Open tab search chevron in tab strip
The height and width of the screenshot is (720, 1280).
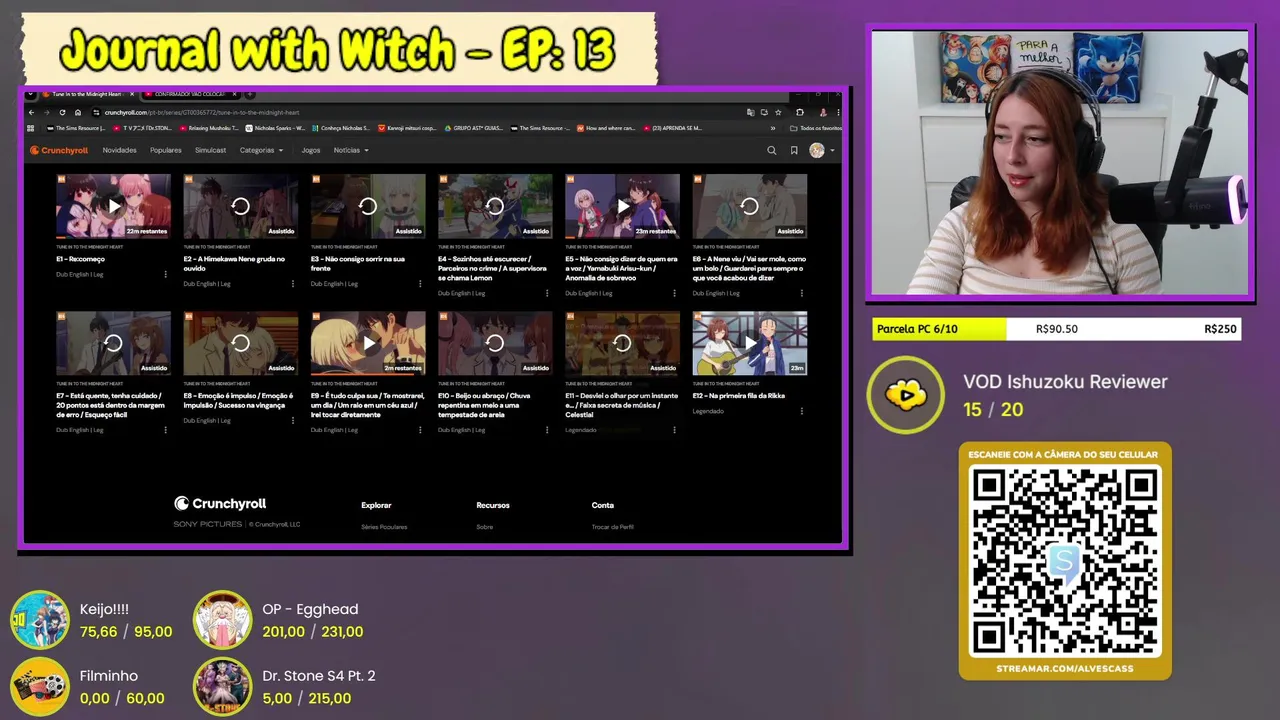tap(31, 94)
